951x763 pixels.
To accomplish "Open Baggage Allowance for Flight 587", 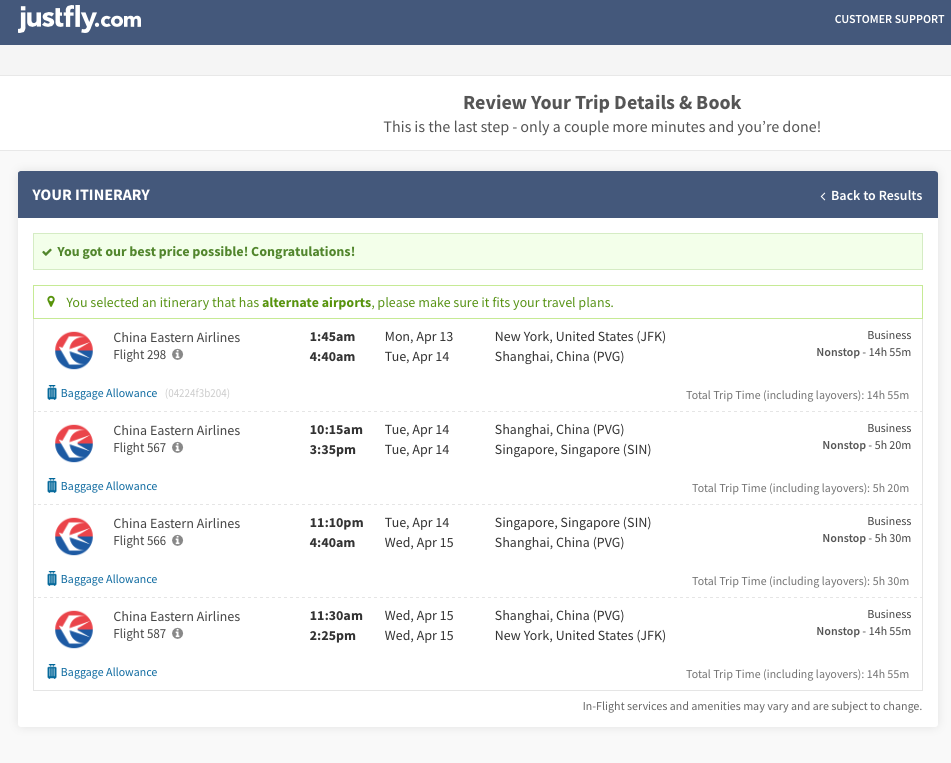I will pos(109,672).
